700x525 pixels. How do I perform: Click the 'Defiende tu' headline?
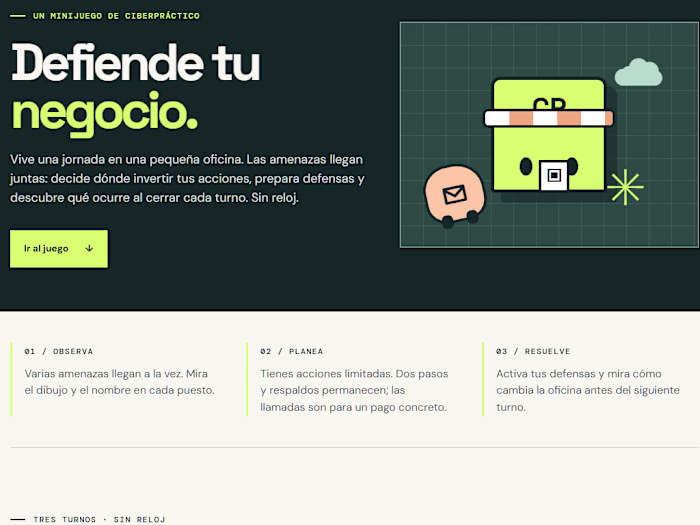[136, 63]
